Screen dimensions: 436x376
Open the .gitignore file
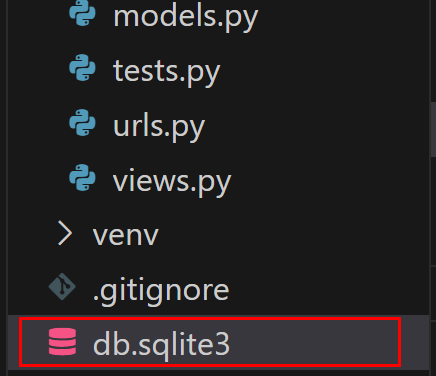click(161, 291)
